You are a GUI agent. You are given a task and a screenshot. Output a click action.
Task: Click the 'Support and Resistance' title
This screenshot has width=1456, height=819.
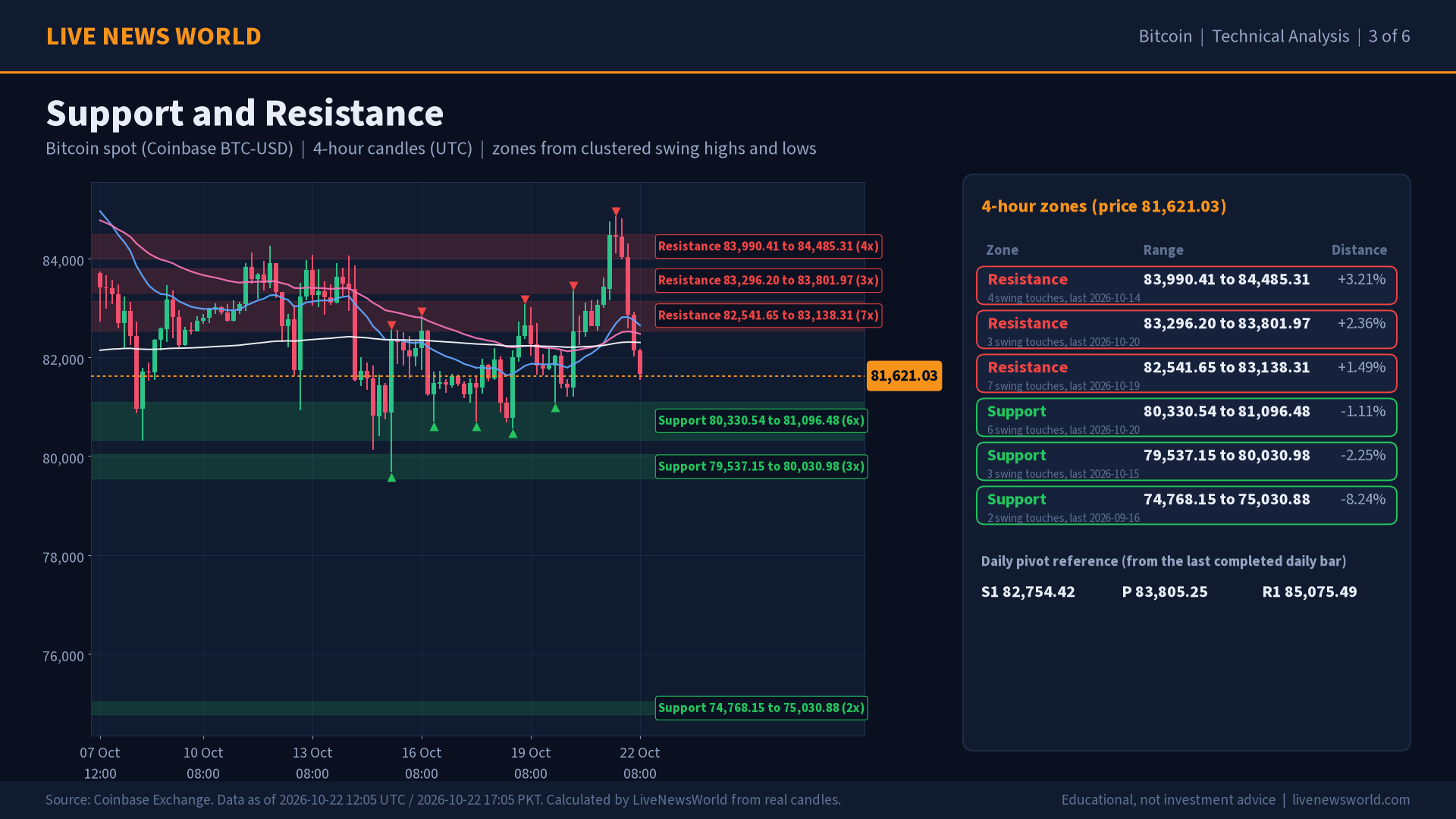[245, 114]
